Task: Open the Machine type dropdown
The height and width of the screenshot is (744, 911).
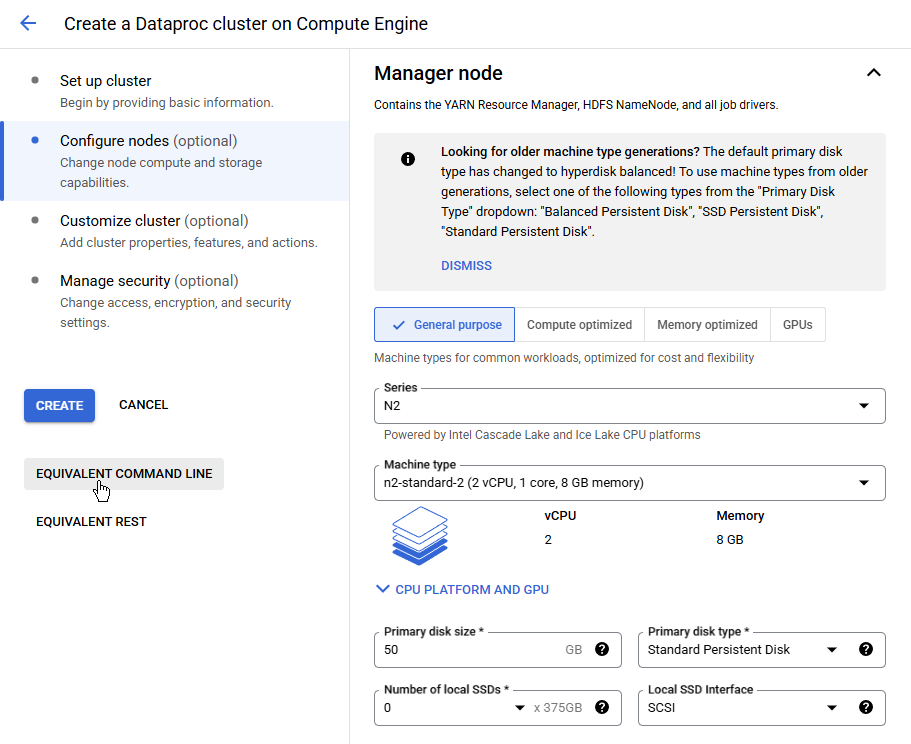Action: pos(630,483)
